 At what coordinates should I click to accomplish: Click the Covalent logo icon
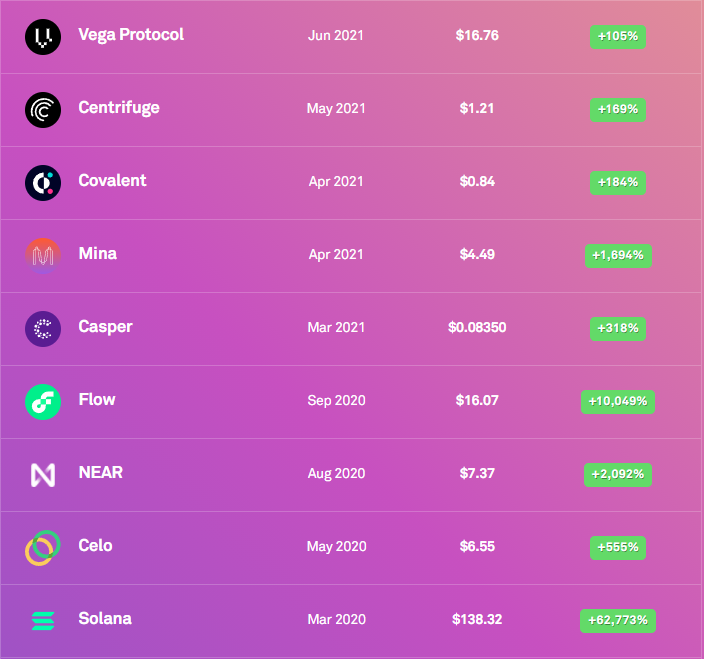pyautogui.click(x=43, y=183)
